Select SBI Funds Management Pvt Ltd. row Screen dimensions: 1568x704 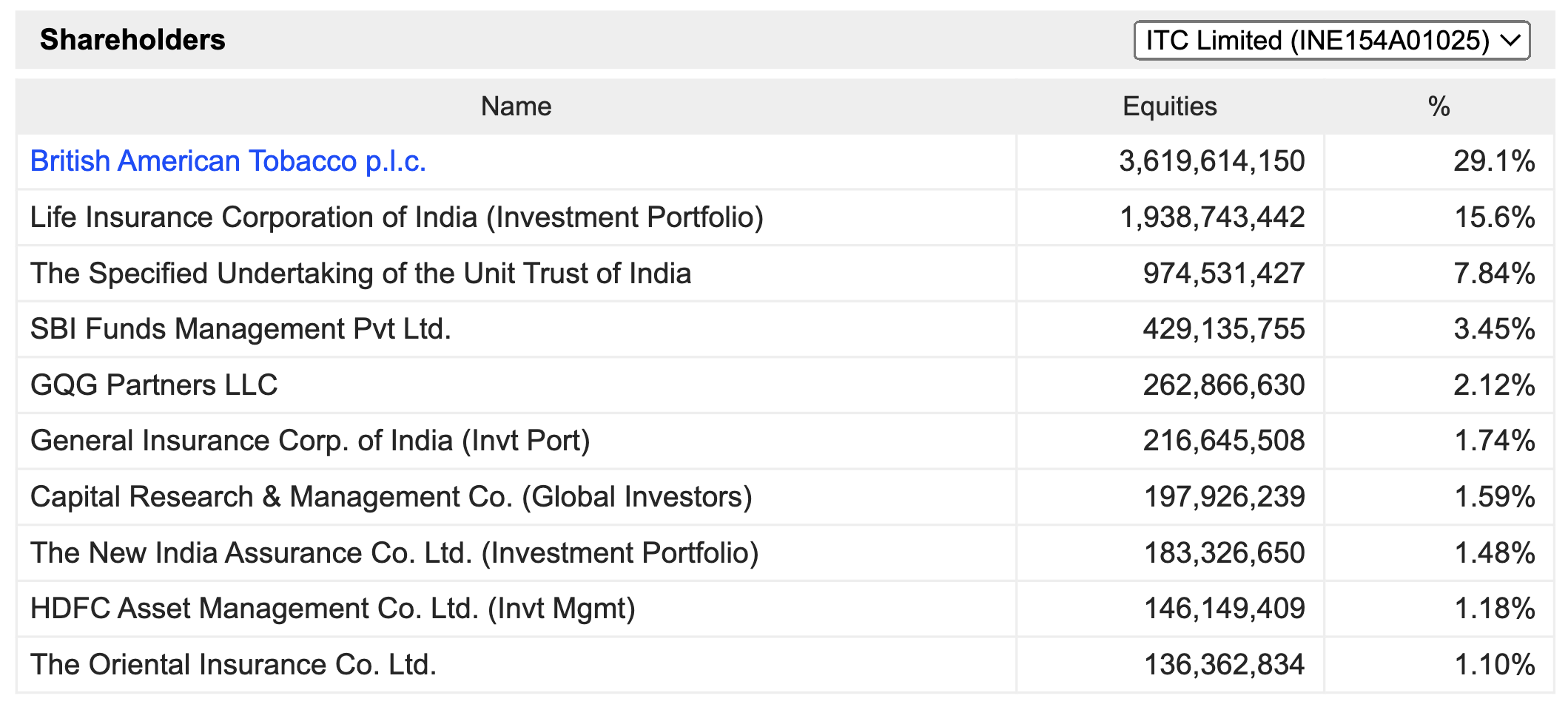785,329
